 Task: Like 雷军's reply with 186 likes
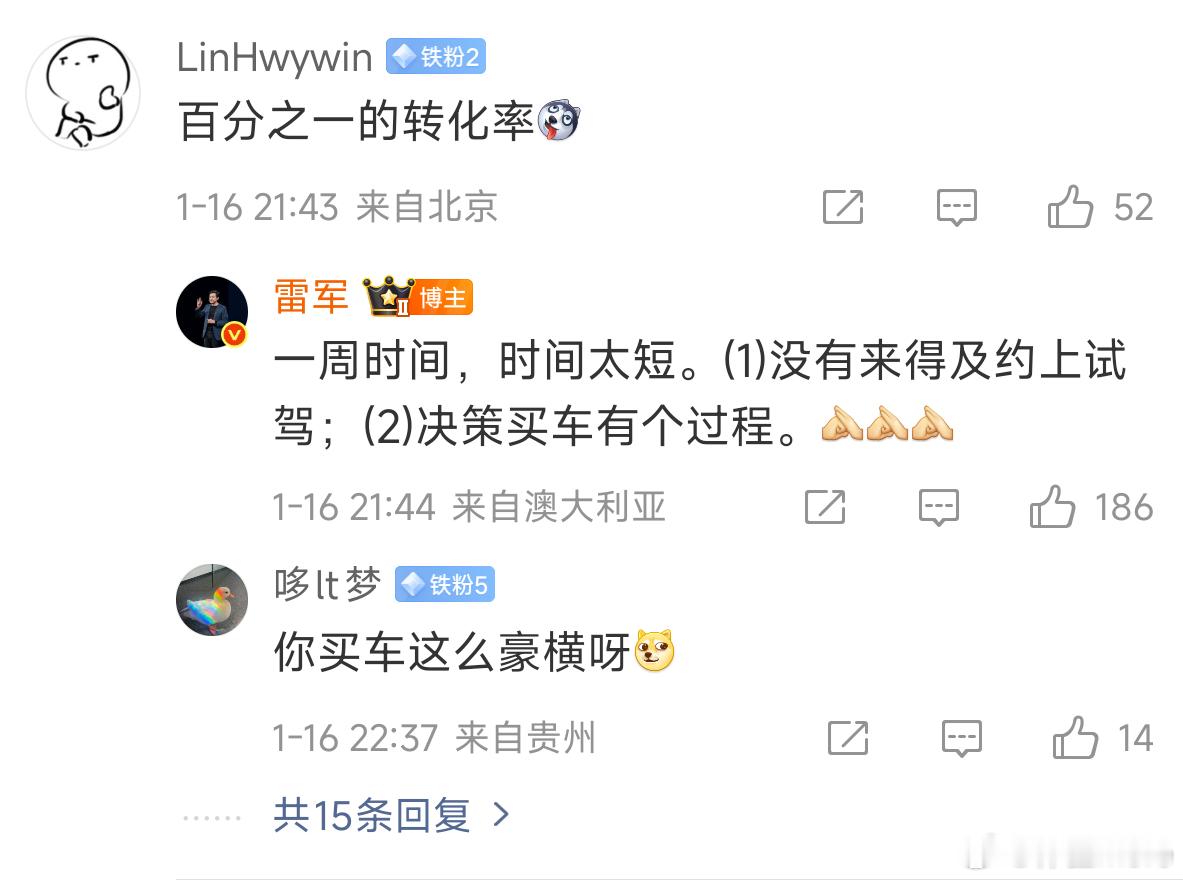coord(1052,506)
